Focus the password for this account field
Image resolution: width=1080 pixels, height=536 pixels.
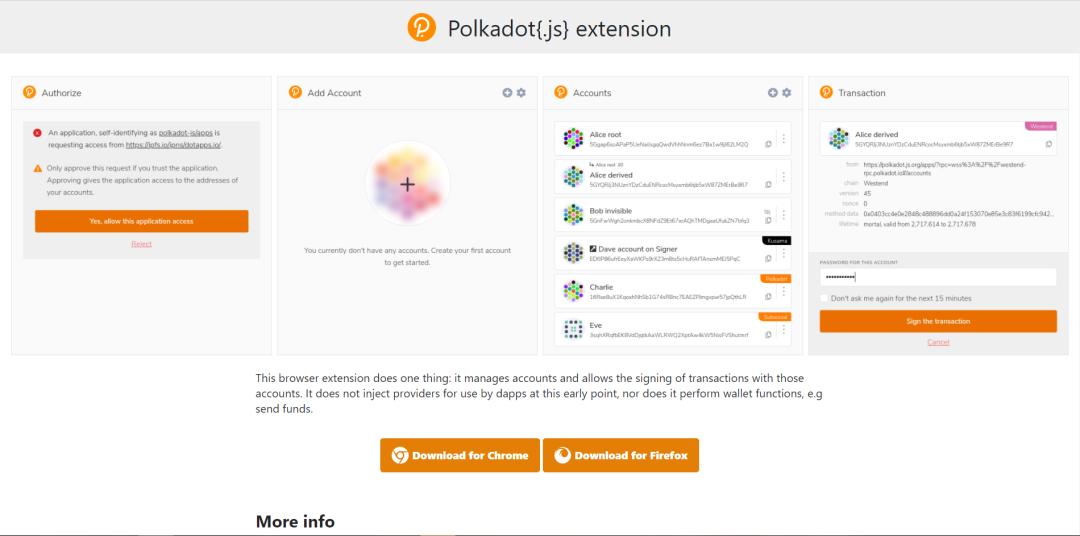click(937, 277)
